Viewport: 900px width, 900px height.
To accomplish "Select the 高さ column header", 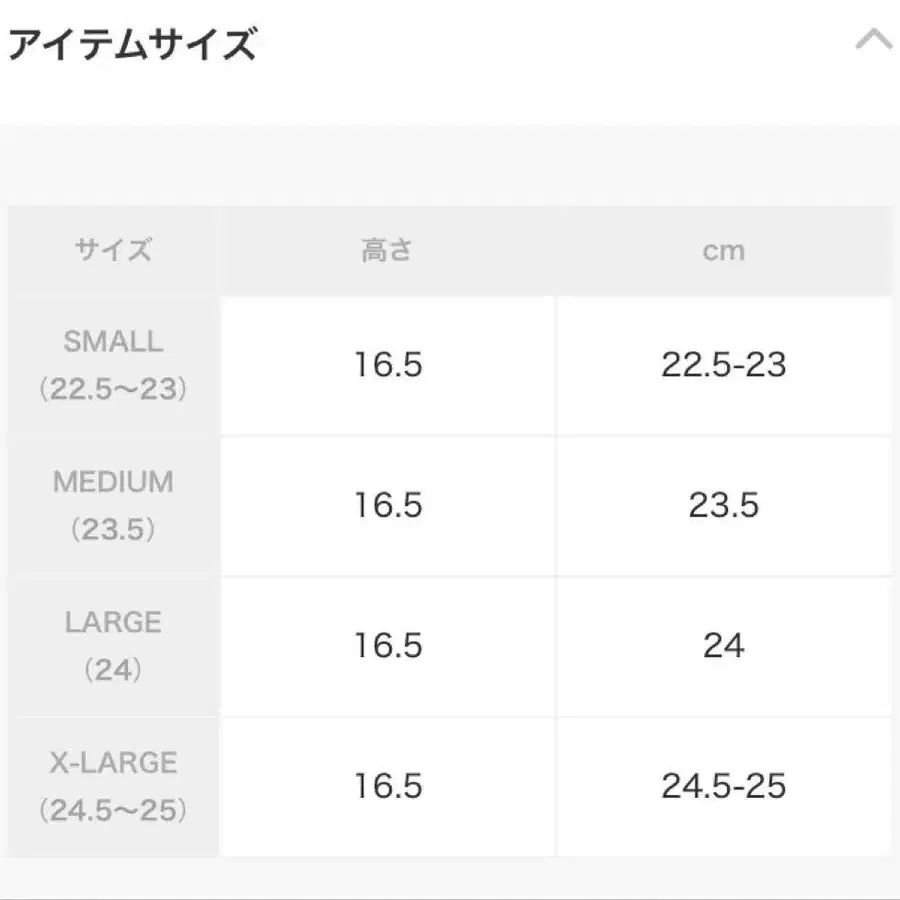I will click(387, 250).
